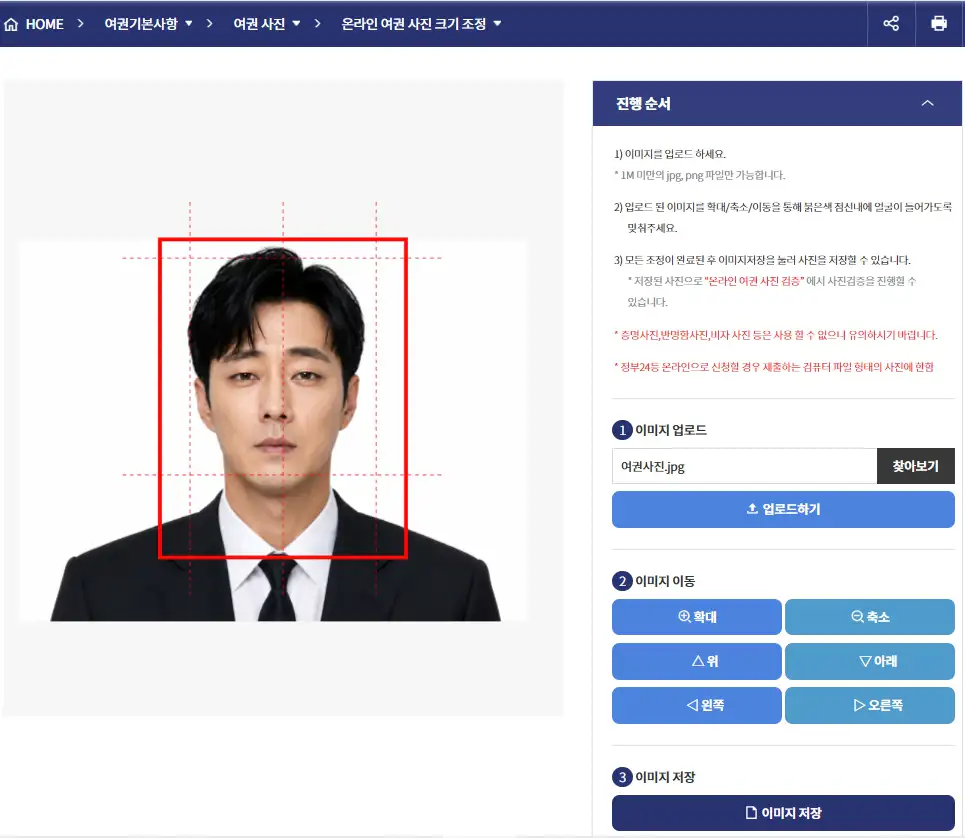
Task: Open the 여권 사진 breadcrumb dropdown
Action: (266, 24)
